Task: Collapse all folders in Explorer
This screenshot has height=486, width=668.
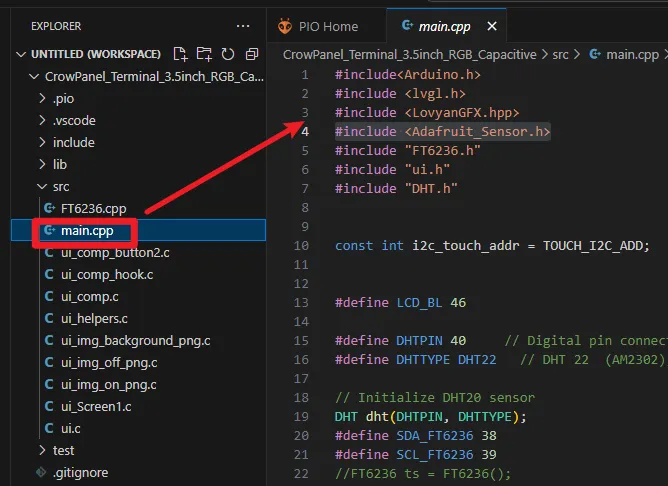Action: coord(252,54)
